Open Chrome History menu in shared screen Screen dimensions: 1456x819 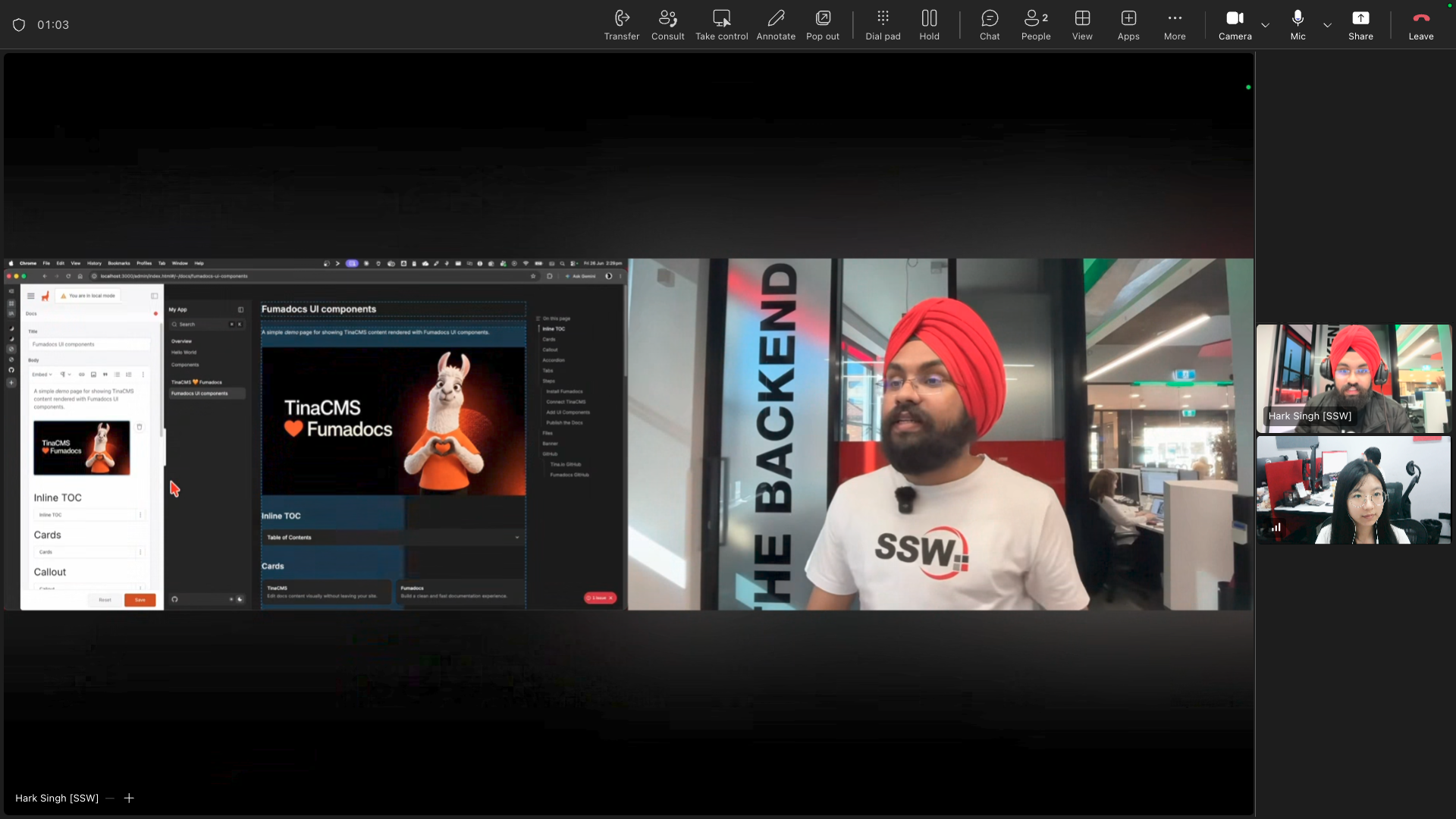coord(94,264)
